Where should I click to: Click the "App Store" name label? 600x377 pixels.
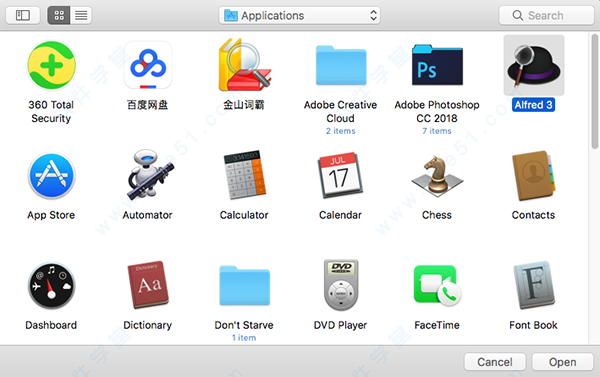[51, 215]
